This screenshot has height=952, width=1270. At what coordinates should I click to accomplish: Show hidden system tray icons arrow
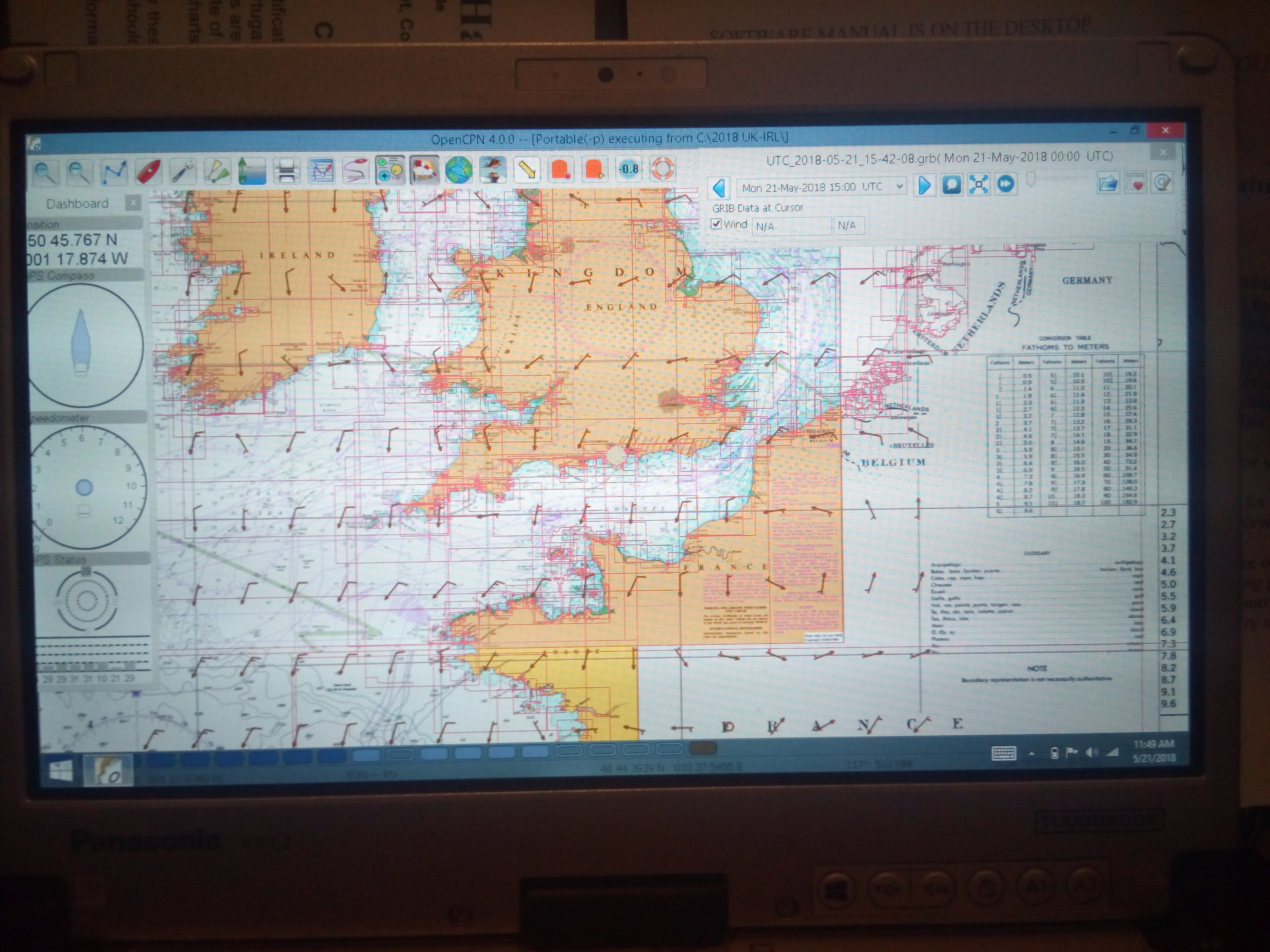pos(1032,753)
